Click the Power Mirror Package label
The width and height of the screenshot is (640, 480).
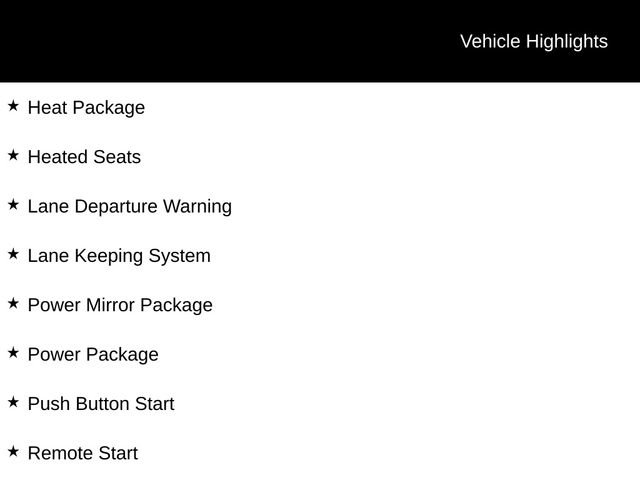pyautogui.click(x=120, y=305)
